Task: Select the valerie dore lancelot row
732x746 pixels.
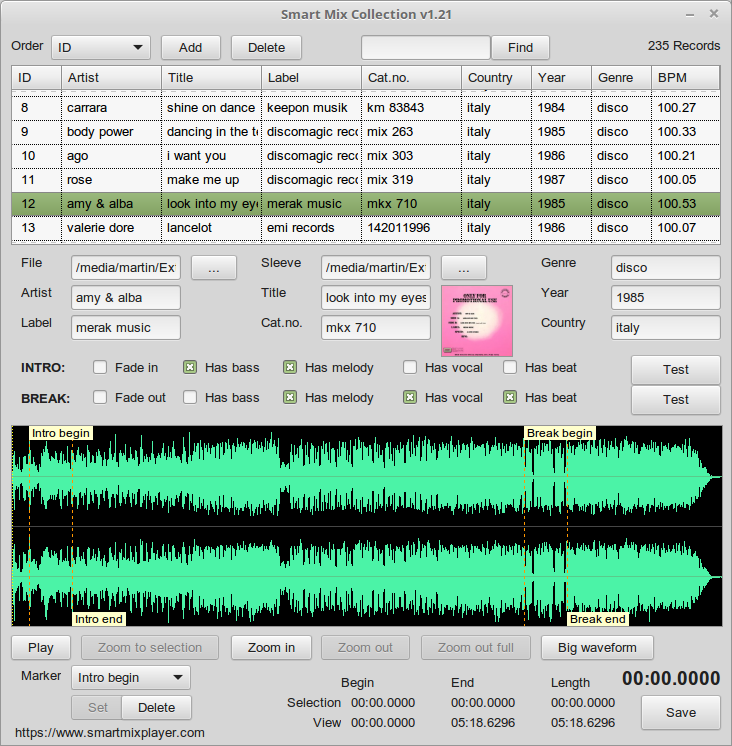Action: click(x=200, y=228)
